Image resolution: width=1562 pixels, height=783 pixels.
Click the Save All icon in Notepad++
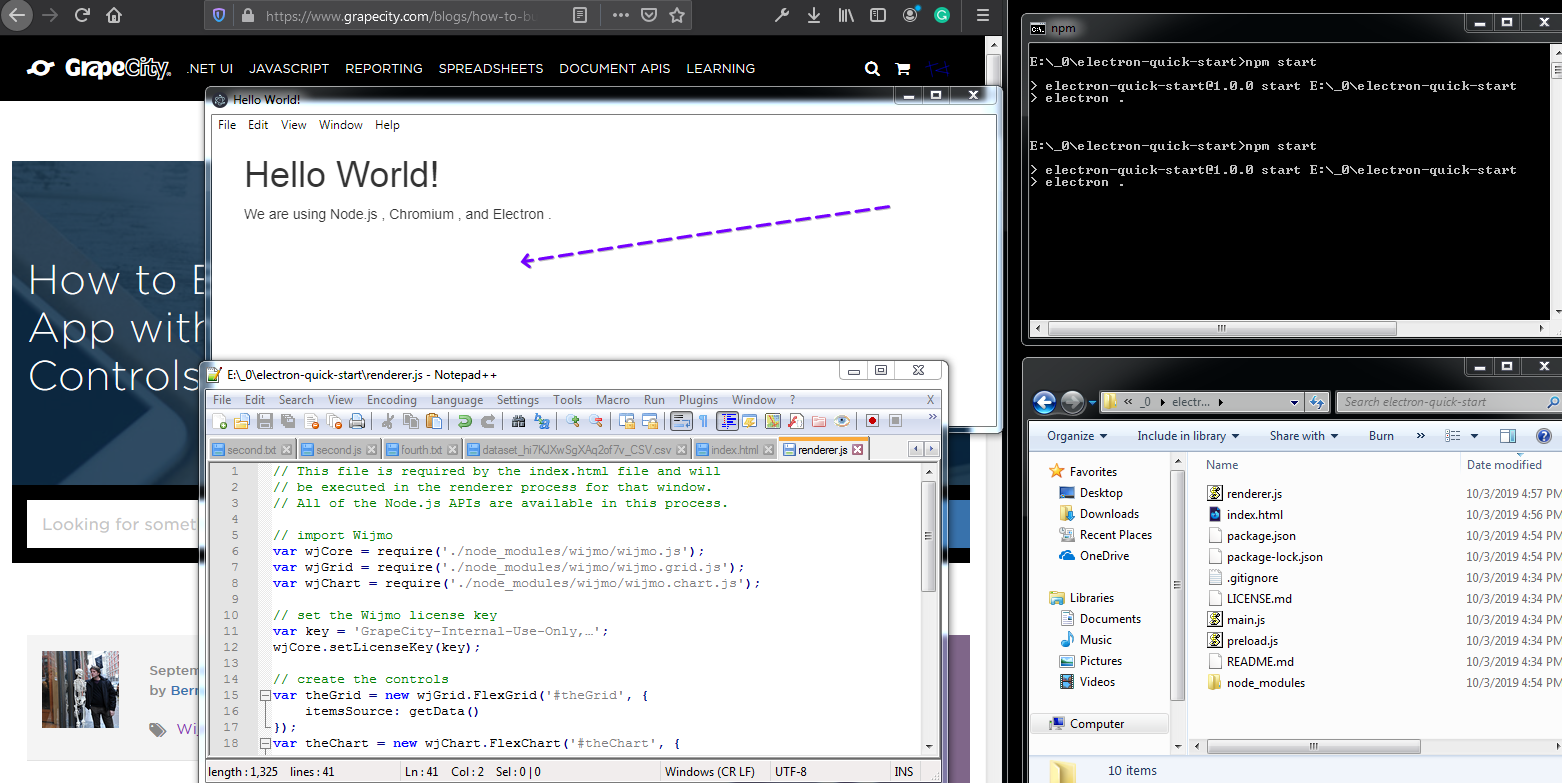(x=288, y=421)
